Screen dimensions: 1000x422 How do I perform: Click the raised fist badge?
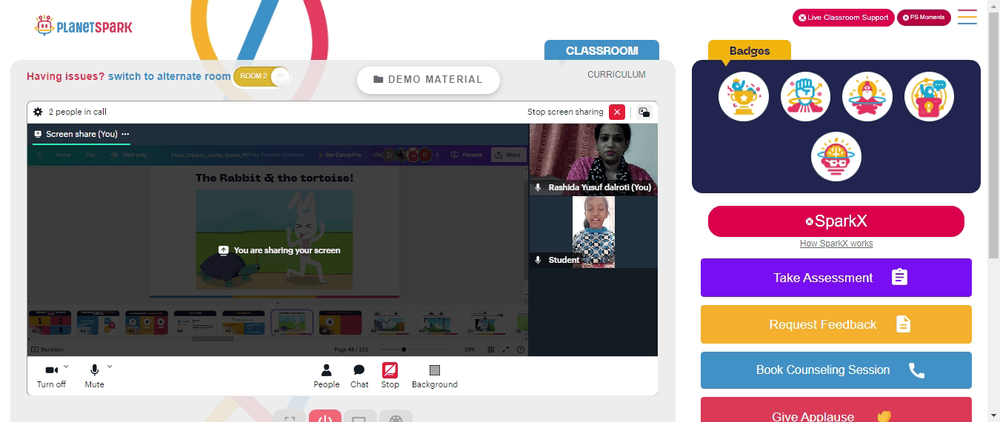coord(805,96)
